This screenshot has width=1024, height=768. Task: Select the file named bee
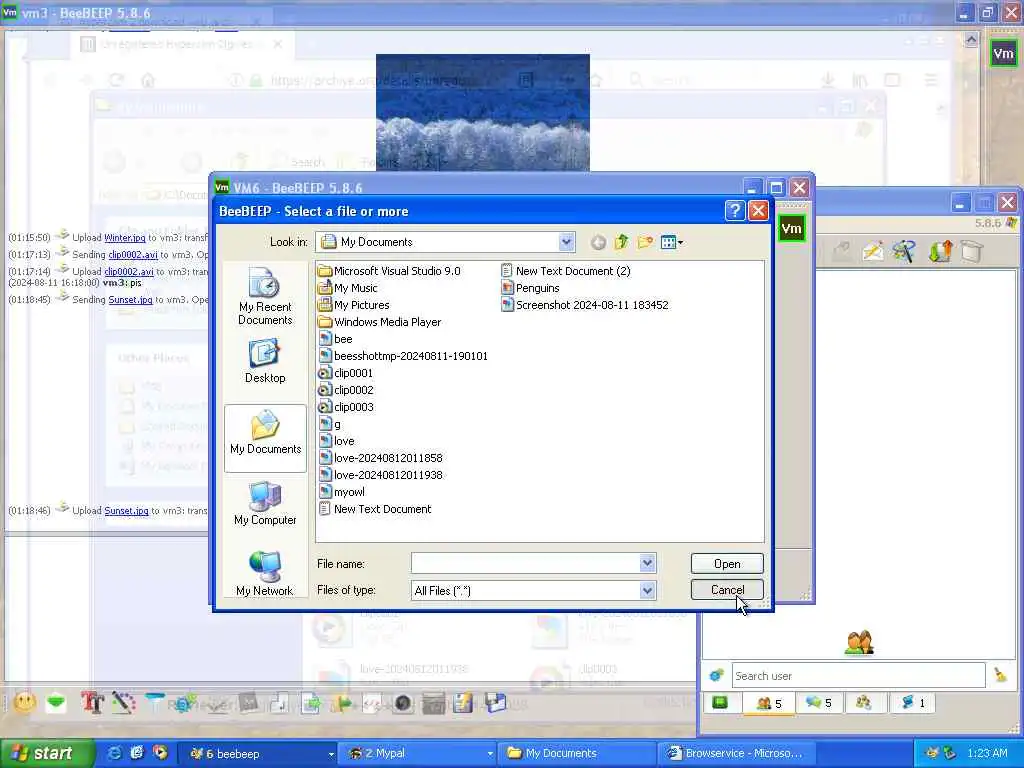tap(336, 339)
